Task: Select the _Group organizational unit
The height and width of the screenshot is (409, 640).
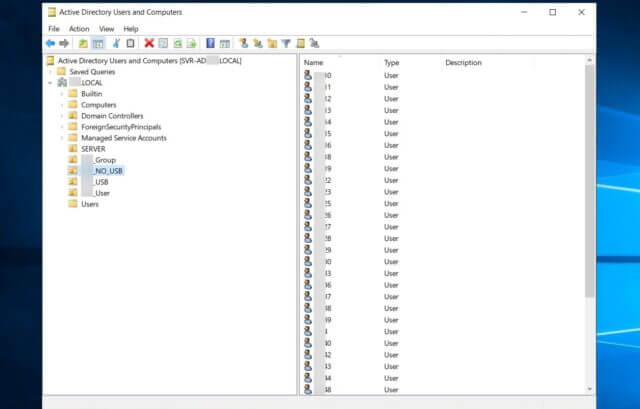Action: coord(98,160)
